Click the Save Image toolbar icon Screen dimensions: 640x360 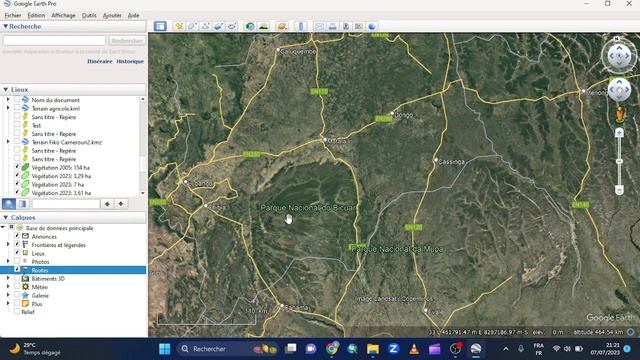(x=346, y=26)
